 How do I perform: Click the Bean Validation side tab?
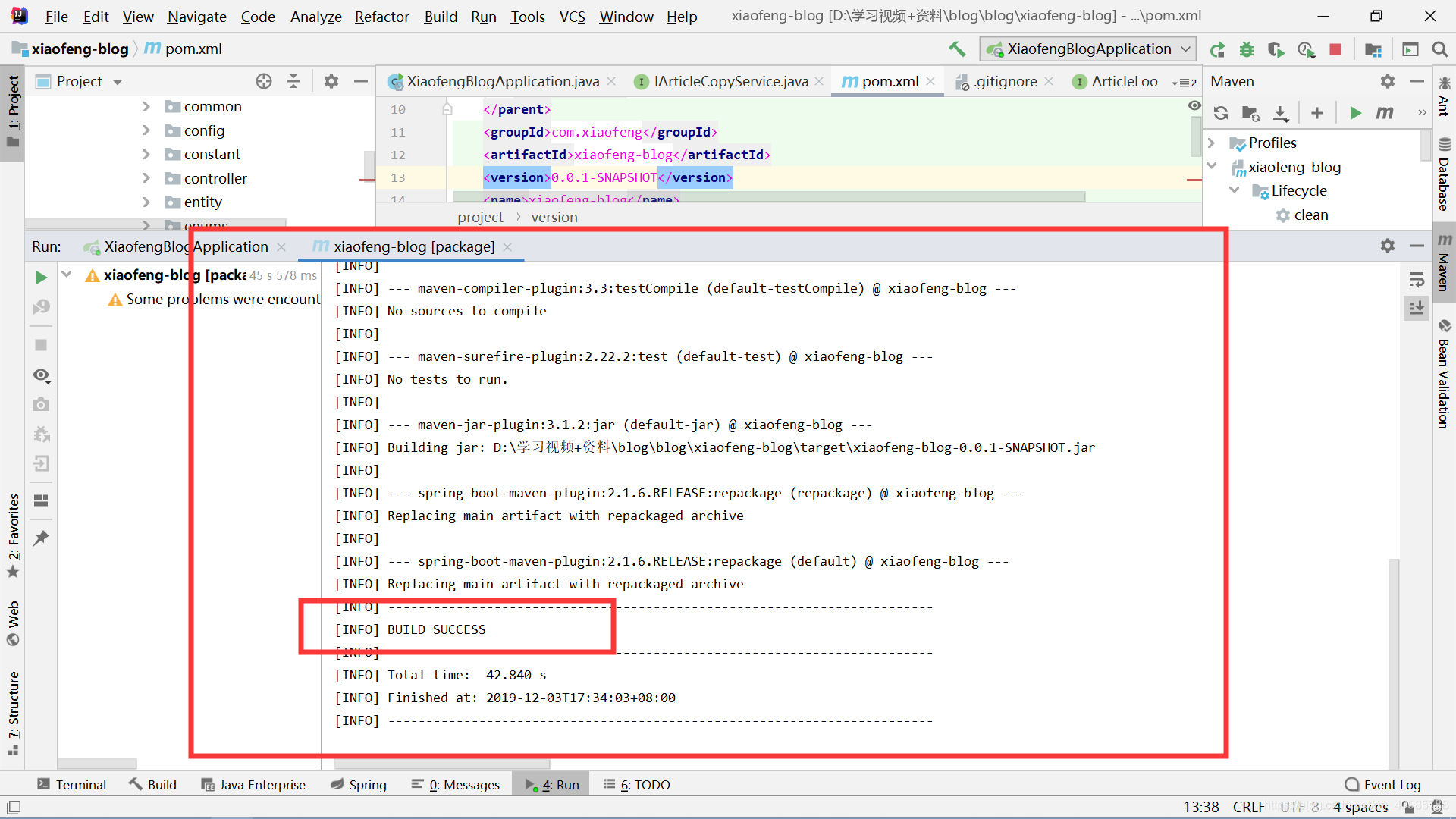[x=1445, y=375]
